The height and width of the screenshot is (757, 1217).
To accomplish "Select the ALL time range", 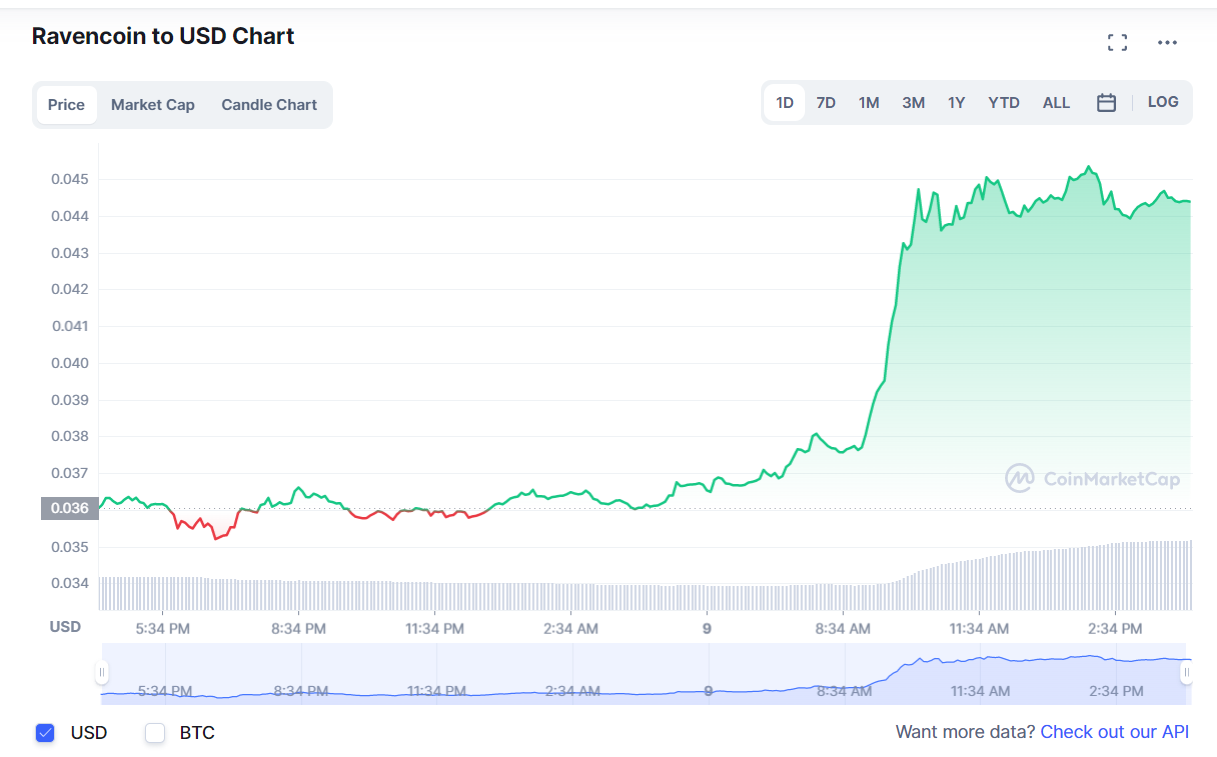I will 1056,102.
